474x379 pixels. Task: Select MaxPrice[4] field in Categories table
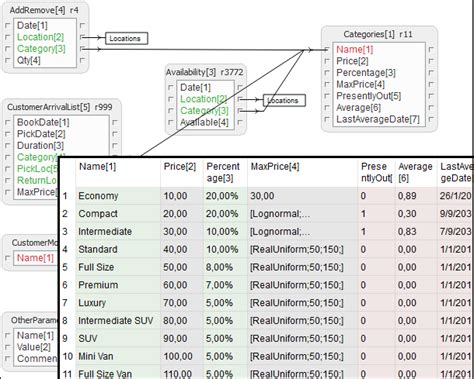click(360, 84)
